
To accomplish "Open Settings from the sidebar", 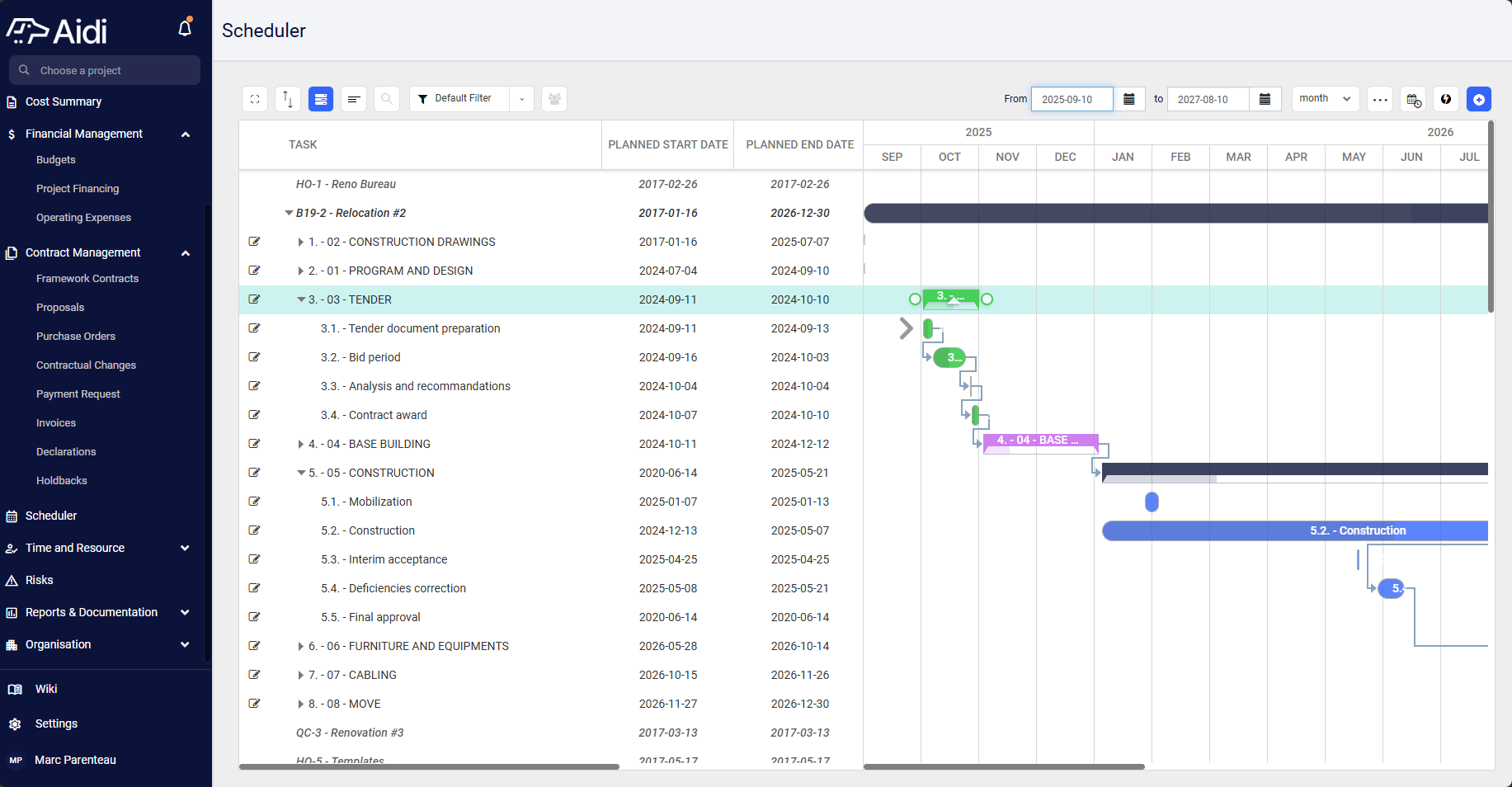I will coord(56,723).
